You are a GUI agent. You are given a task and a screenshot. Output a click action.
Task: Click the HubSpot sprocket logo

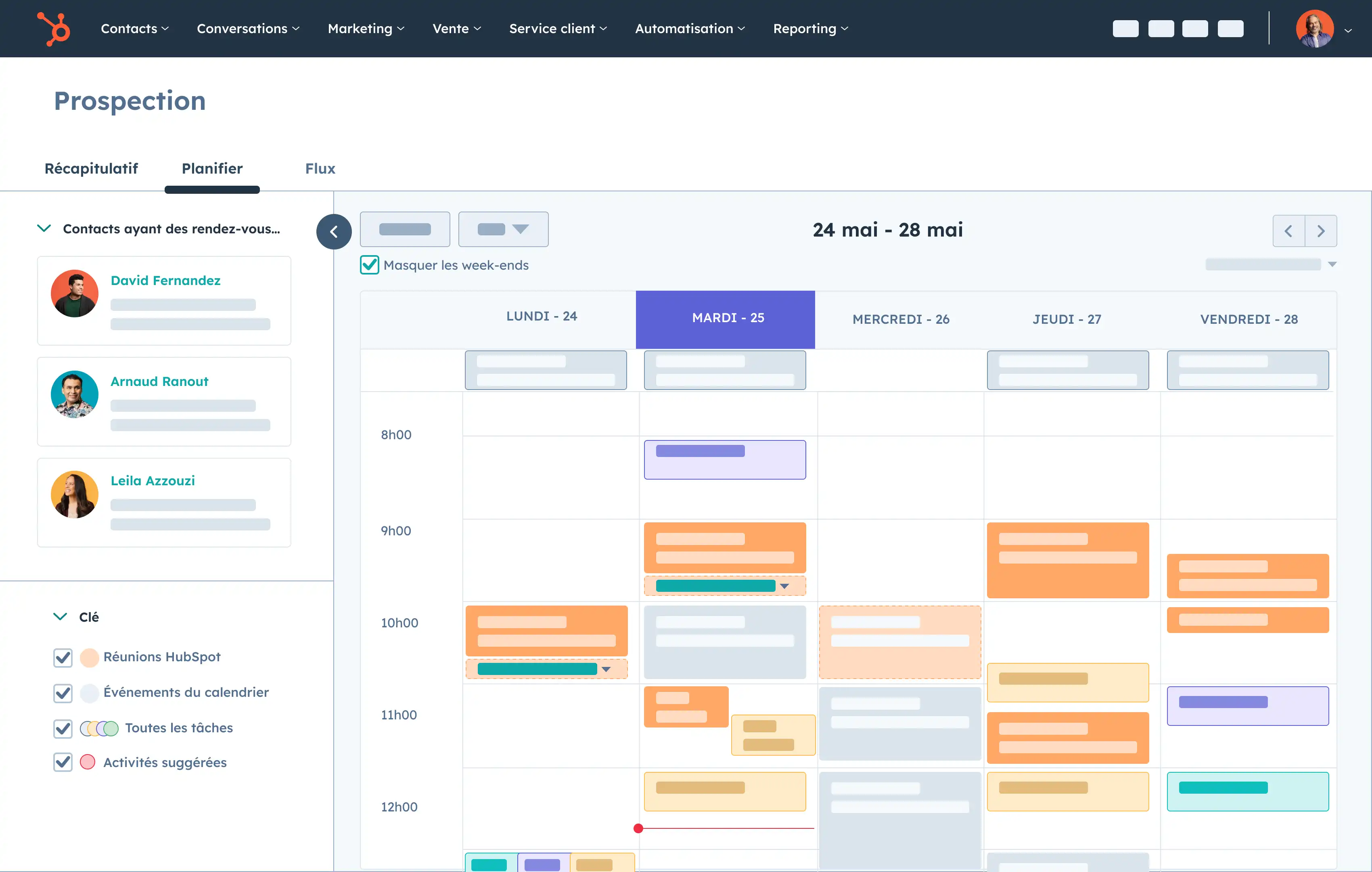coord(54,29)
